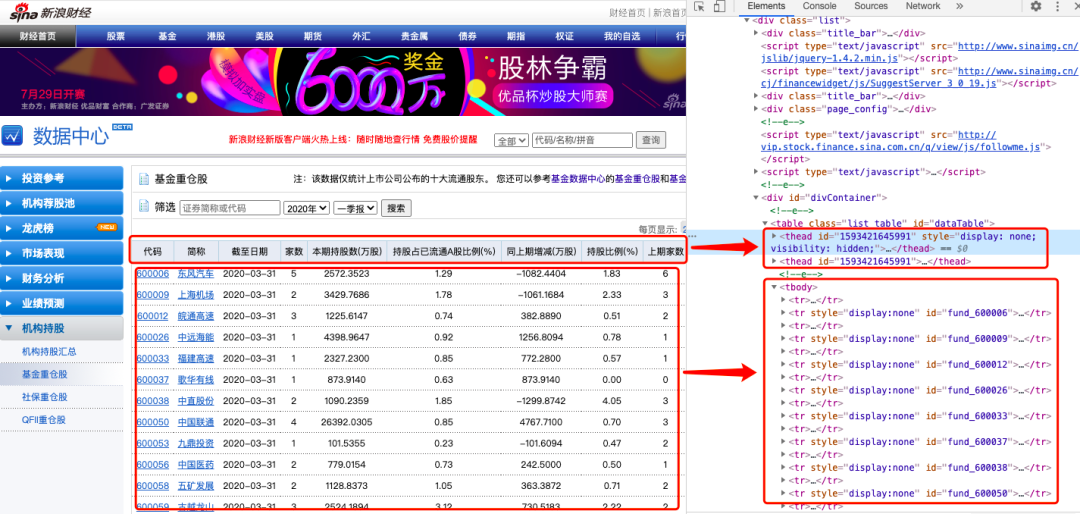
Task: Open 港股 in navigation bar
Action: point(216,37)
